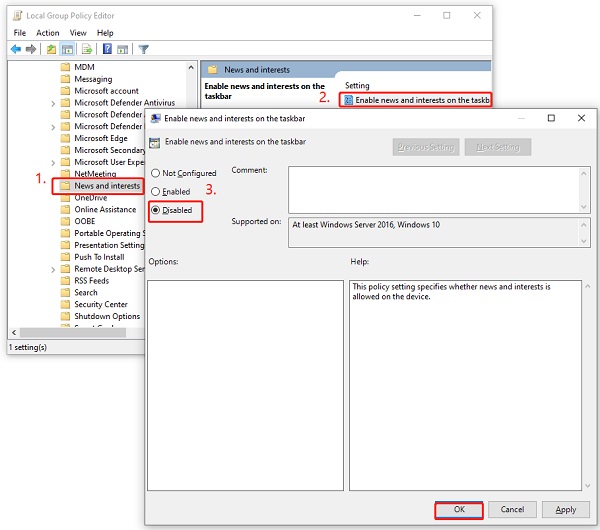Click the tree pane scroll up arrow
600x530 pixels.
pyautogui.click(x=191, y=67)
